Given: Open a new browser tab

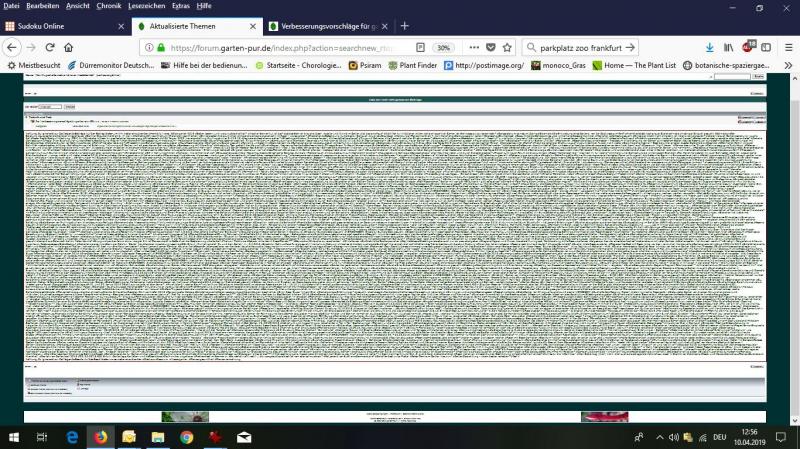Looking at the screenshot, I should [404, 26].
